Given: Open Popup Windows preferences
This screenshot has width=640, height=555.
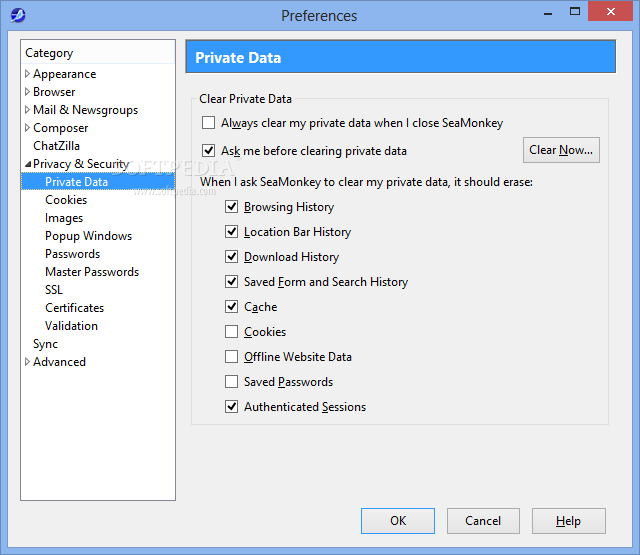Looking at the screenshot, I should coord(89,236).
